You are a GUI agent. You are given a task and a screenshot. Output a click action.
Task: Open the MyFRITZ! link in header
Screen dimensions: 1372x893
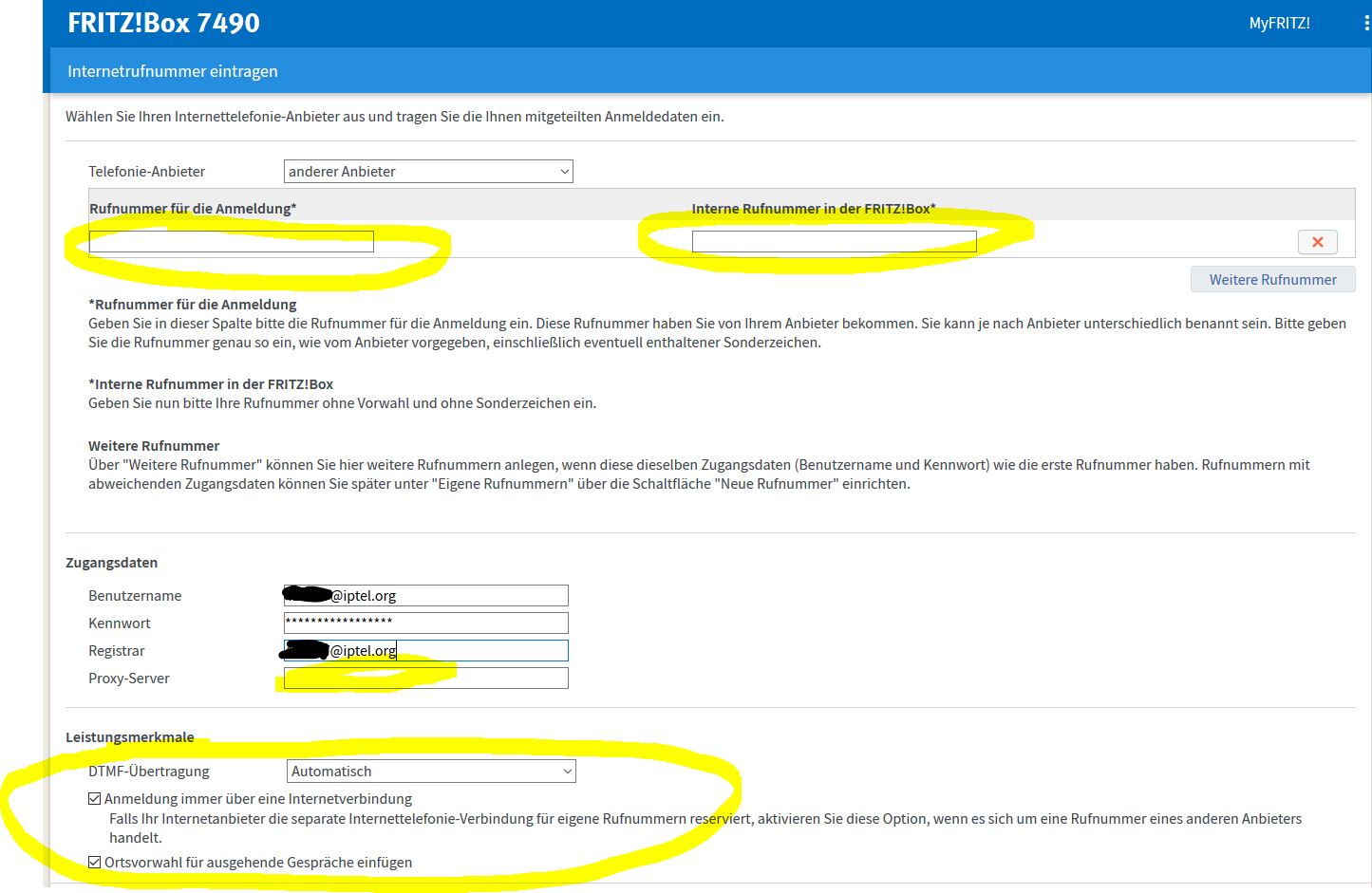point(1279,24)
